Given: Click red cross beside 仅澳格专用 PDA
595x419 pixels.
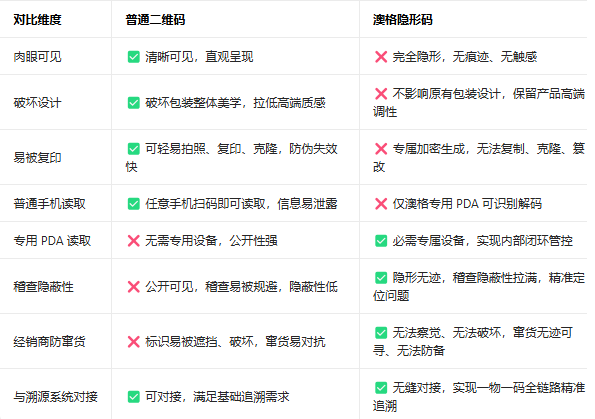Looking at the screenshot, I should pyautogui.click(x=381, y=204).
